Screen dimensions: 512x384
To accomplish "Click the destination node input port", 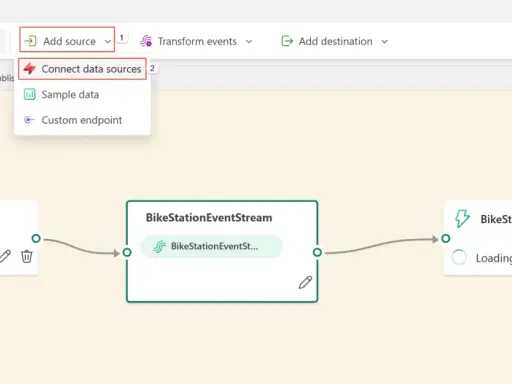I will 446,239.
